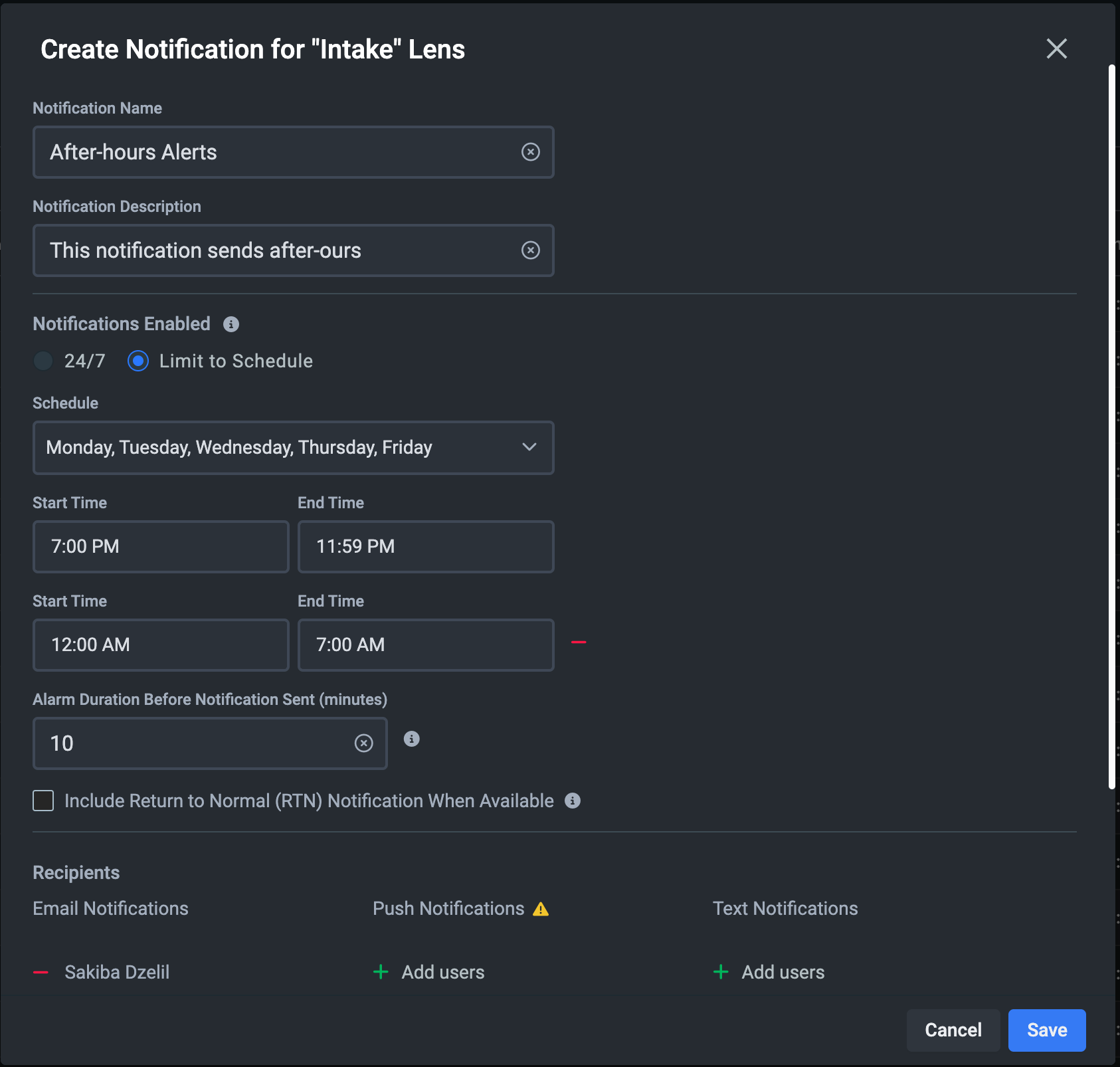
Task: Show info about alarm duration
Action: 412,739
